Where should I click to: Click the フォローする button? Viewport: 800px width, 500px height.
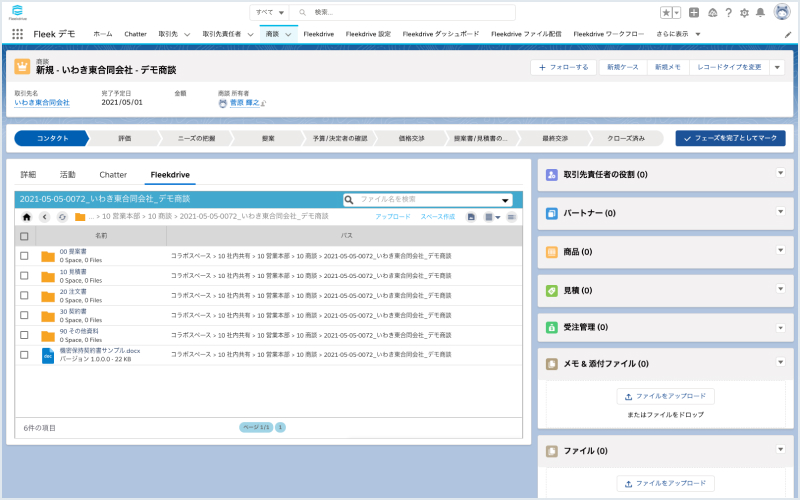pos(563,67)
